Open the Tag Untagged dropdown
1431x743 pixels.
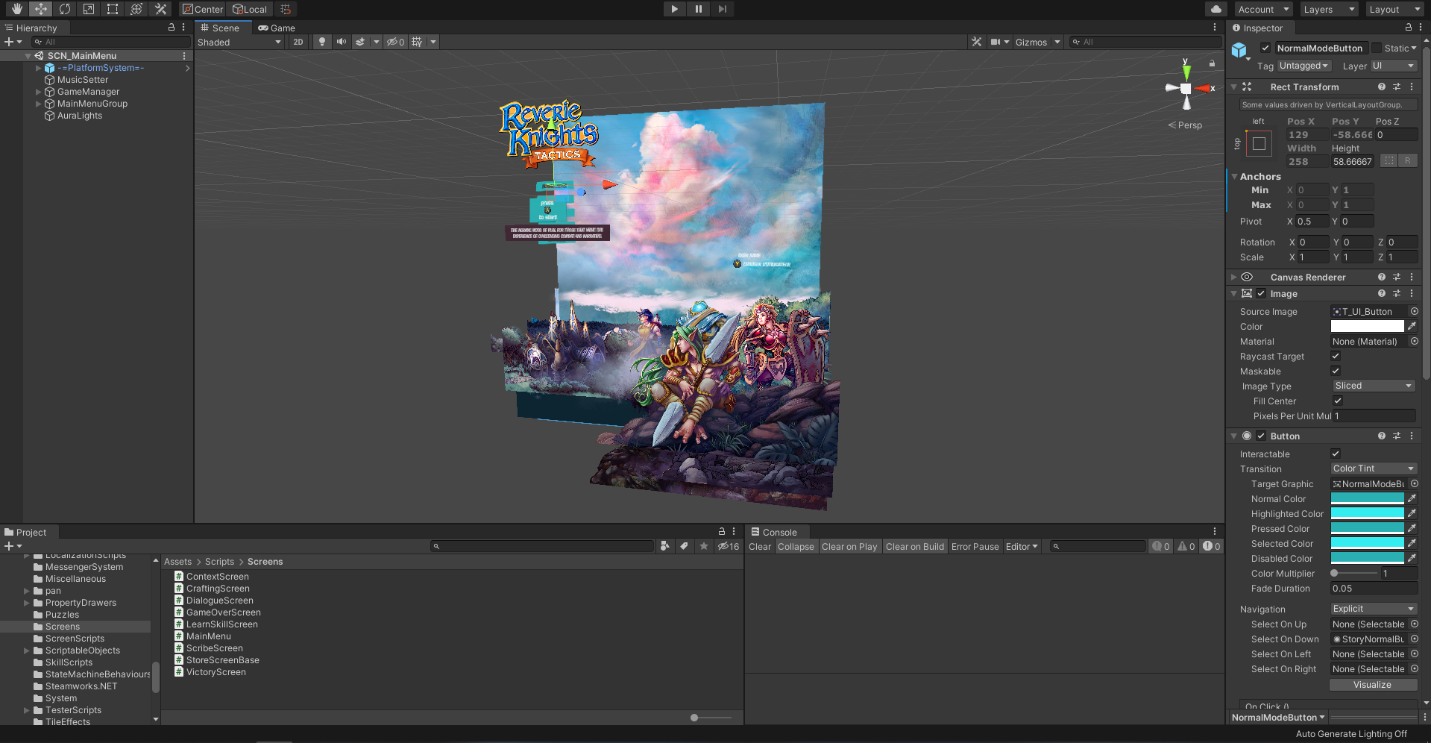tap(1304, 66)
